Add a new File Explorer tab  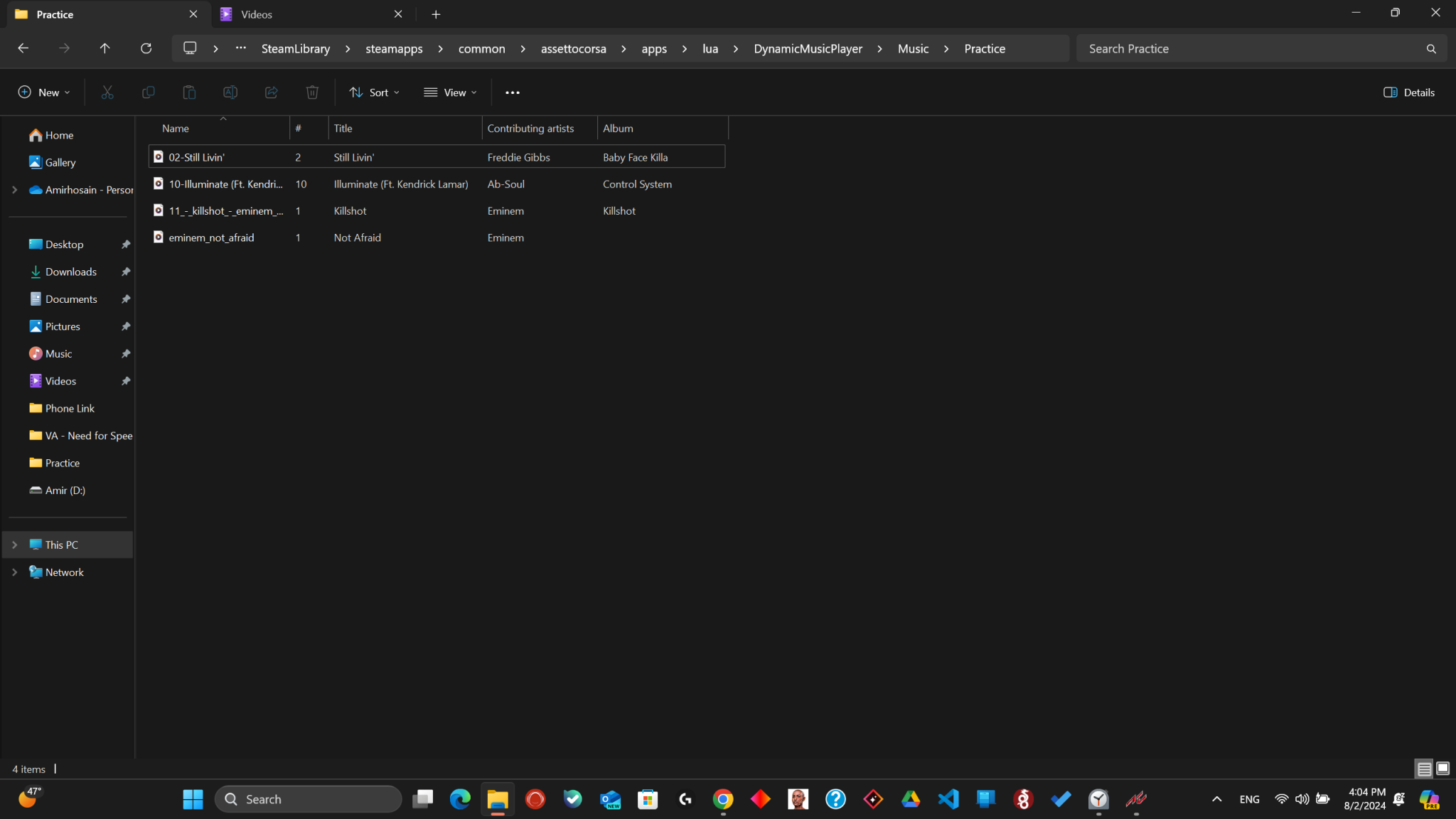tap(436, 14)
